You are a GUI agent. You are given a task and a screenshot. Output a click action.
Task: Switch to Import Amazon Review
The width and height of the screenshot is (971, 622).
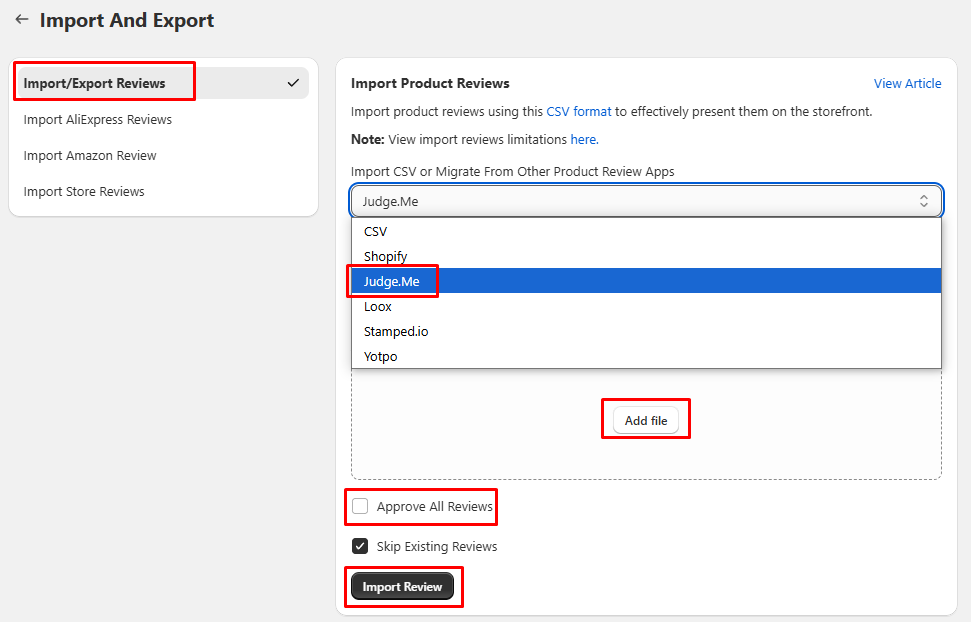[90, 156]
